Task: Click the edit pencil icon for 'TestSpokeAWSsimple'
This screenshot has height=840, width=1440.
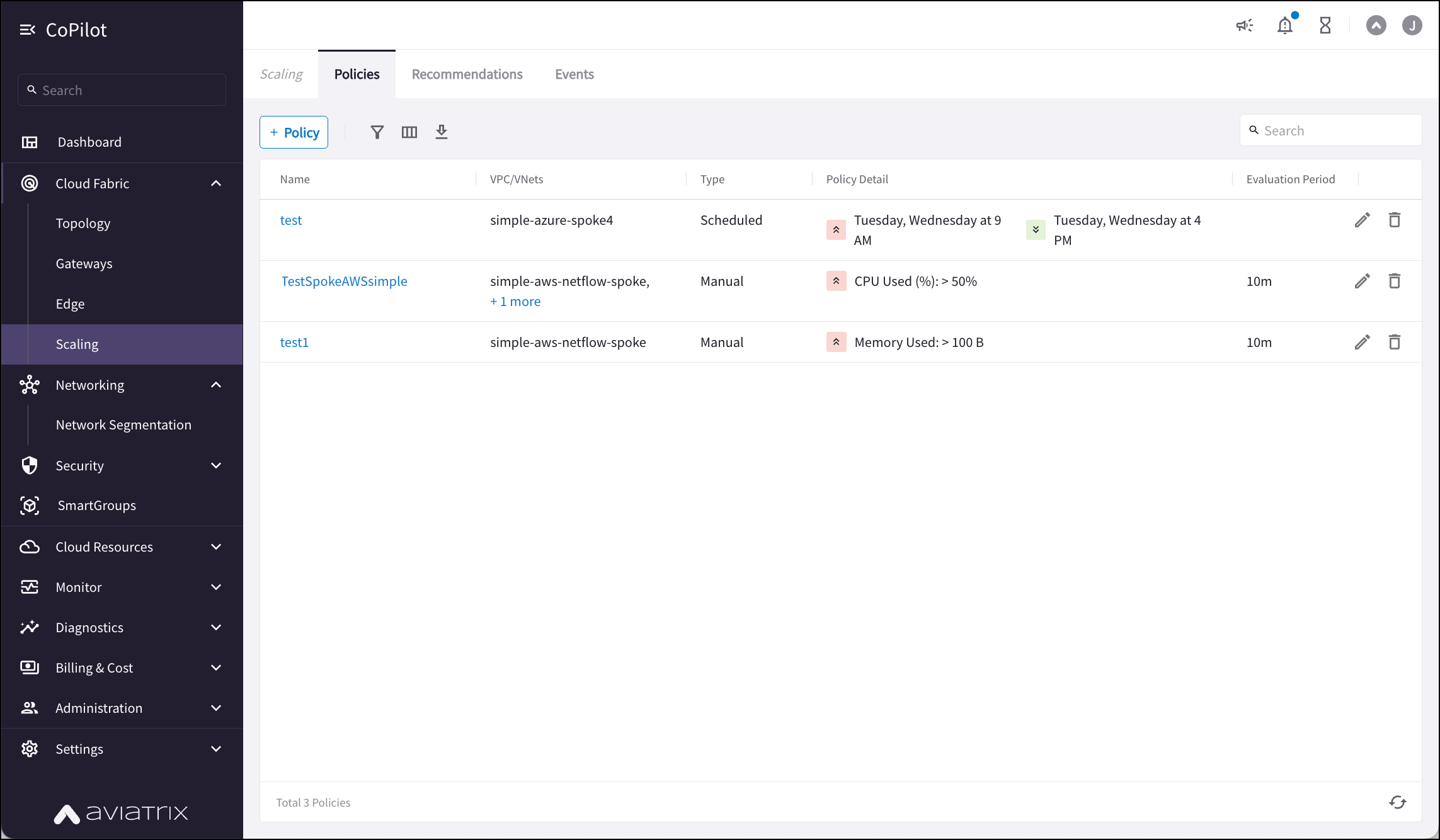Action: coord(1362,281)
